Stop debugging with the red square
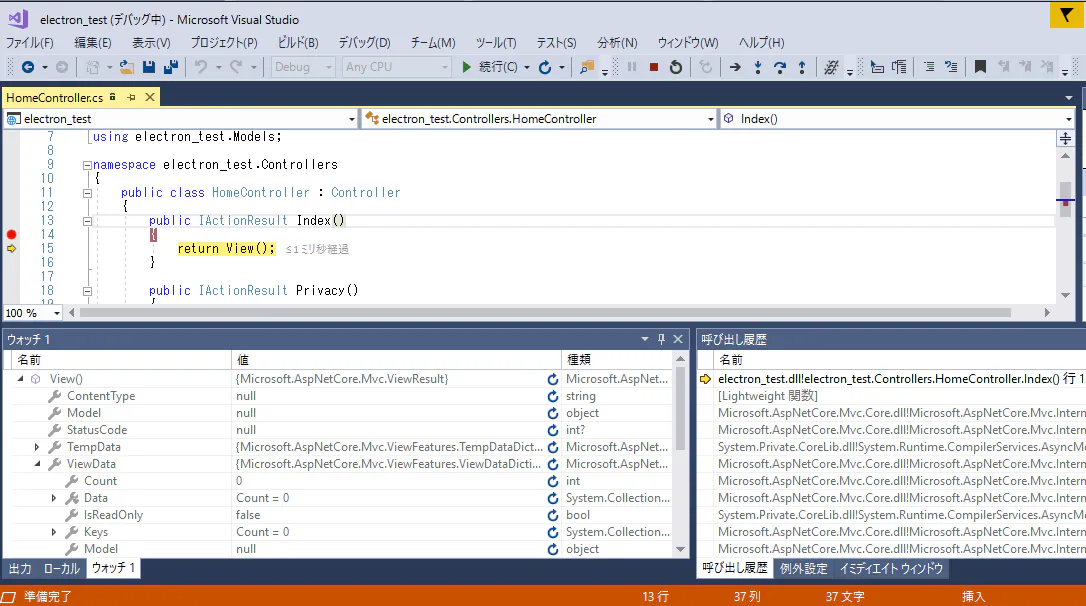The image size is (1086, 606). pos(654,67)
